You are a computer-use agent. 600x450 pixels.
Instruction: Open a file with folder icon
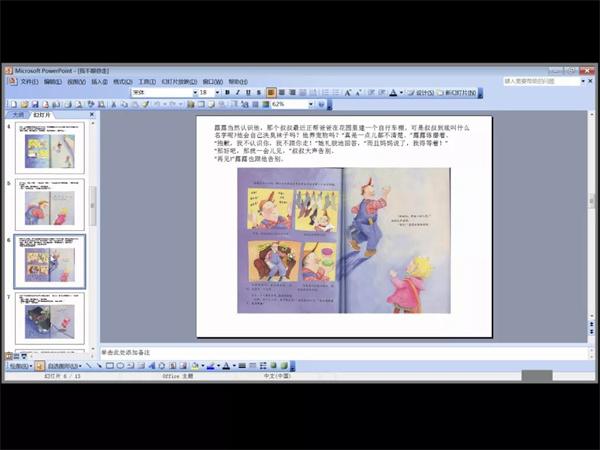click(24, 104)
